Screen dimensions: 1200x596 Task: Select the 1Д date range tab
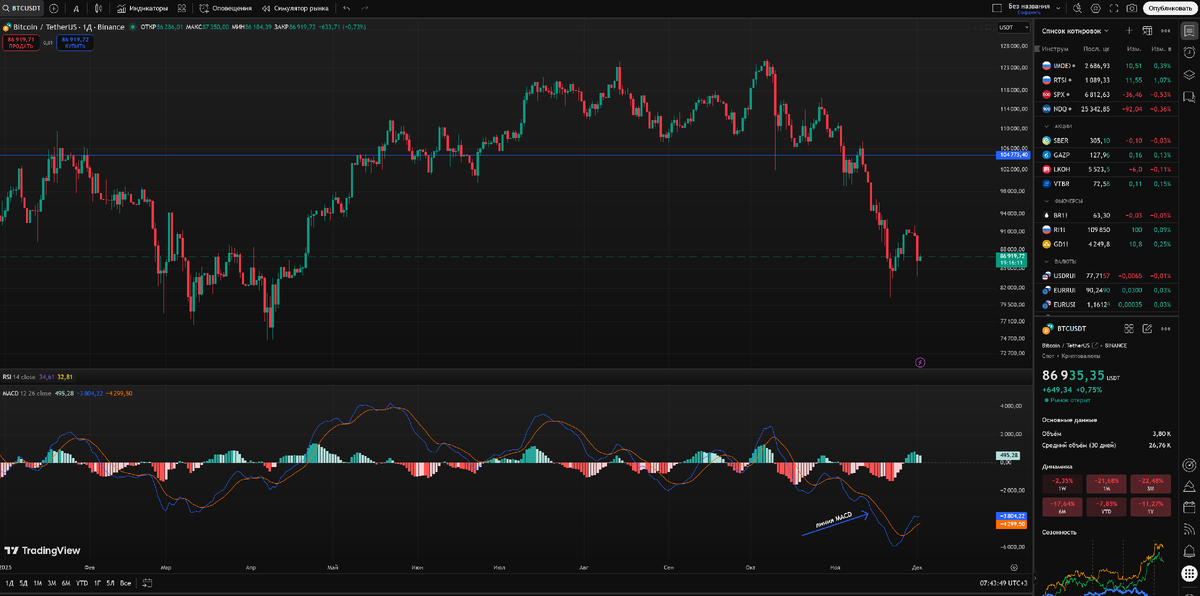pos(10,583)
